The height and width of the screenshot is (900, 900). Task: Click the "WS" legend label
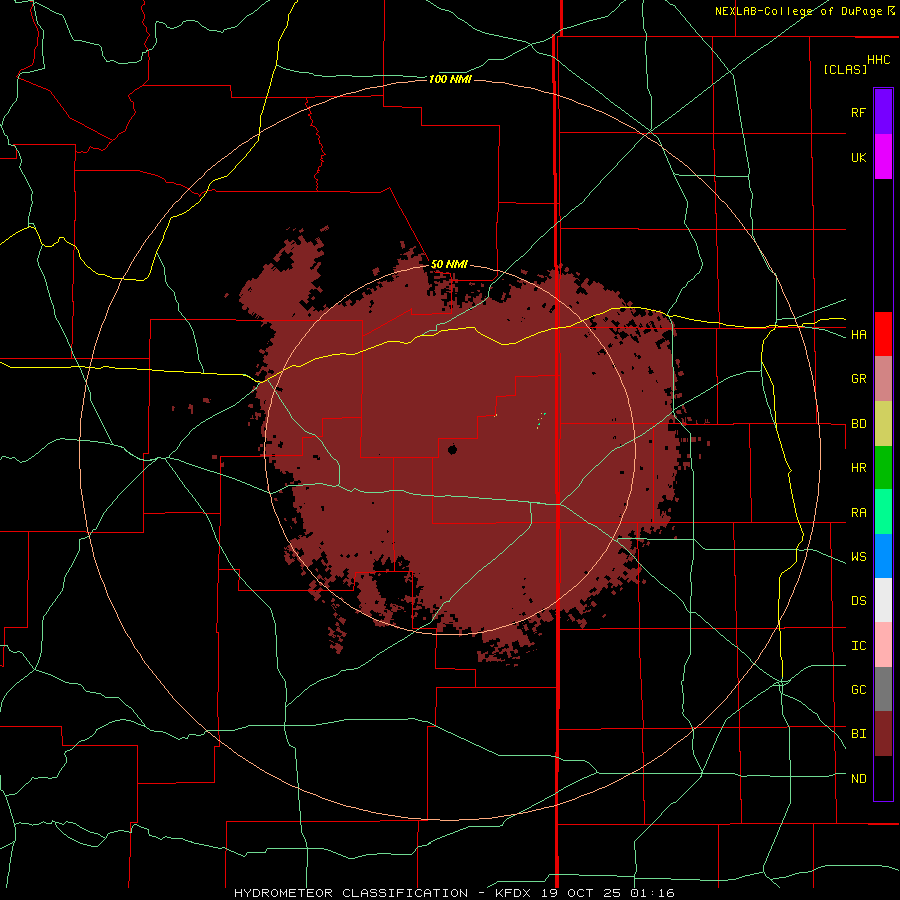tap(858, 557)
